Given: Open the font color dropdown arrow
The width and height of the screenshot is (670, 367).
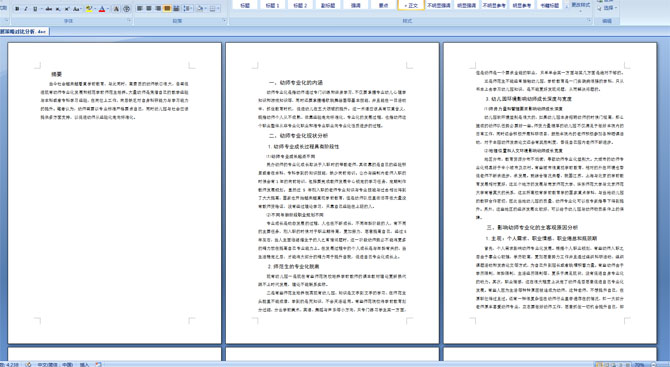Looking at the screenshot, I should click(x=108, y=9).
